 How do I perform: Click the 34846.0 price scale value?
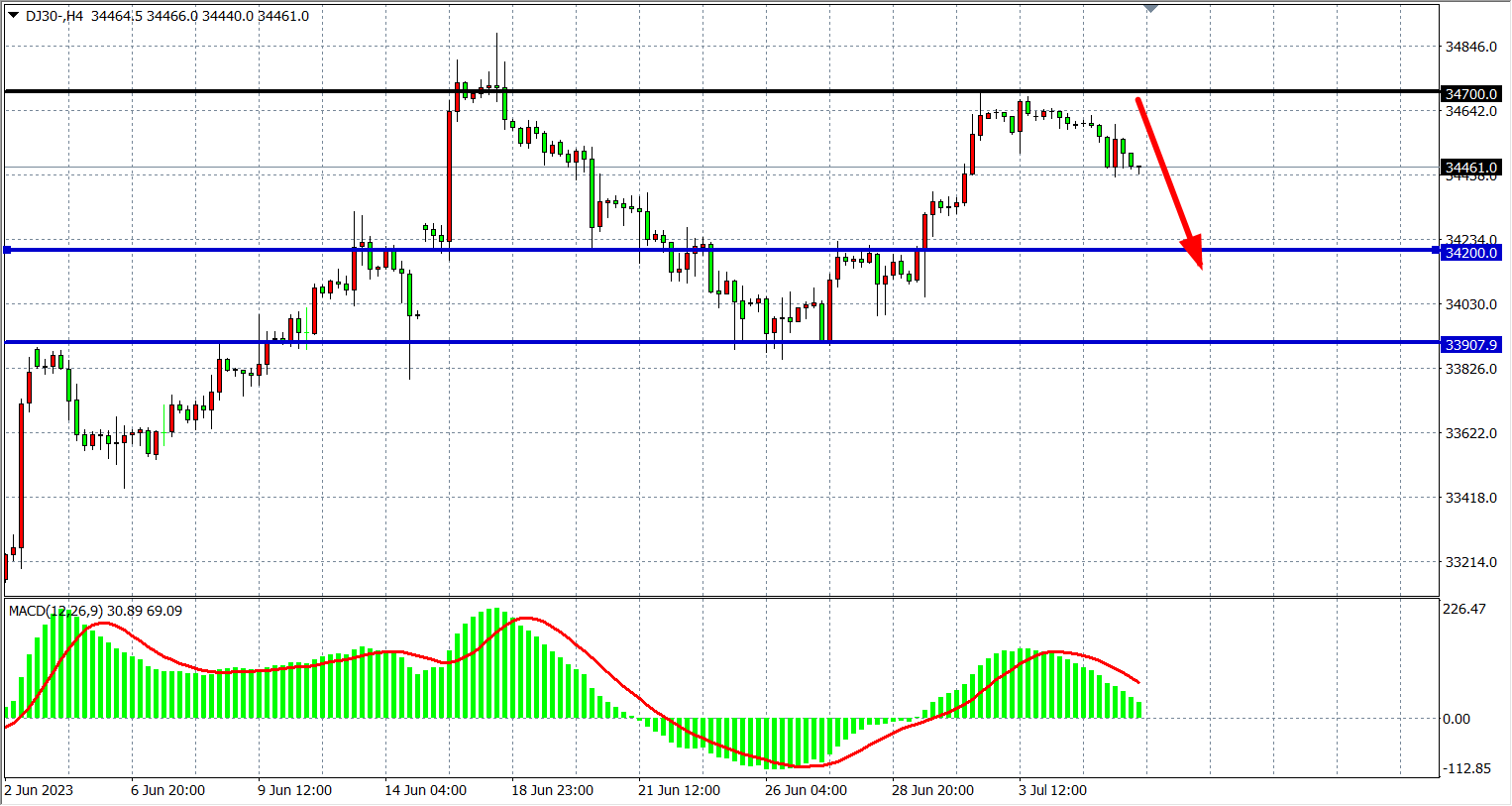point(1470,47)
